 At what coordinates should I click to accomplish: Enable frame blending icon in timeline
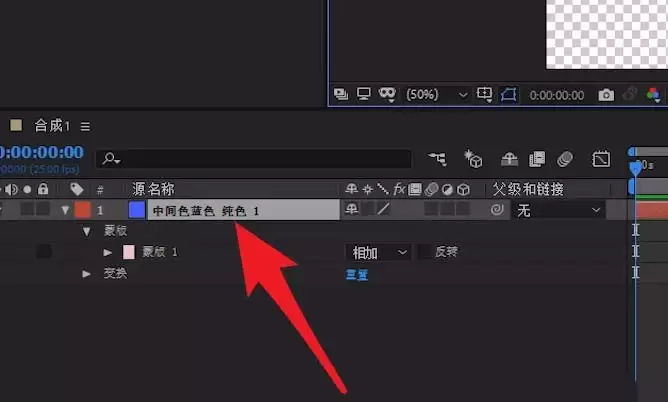537,159
